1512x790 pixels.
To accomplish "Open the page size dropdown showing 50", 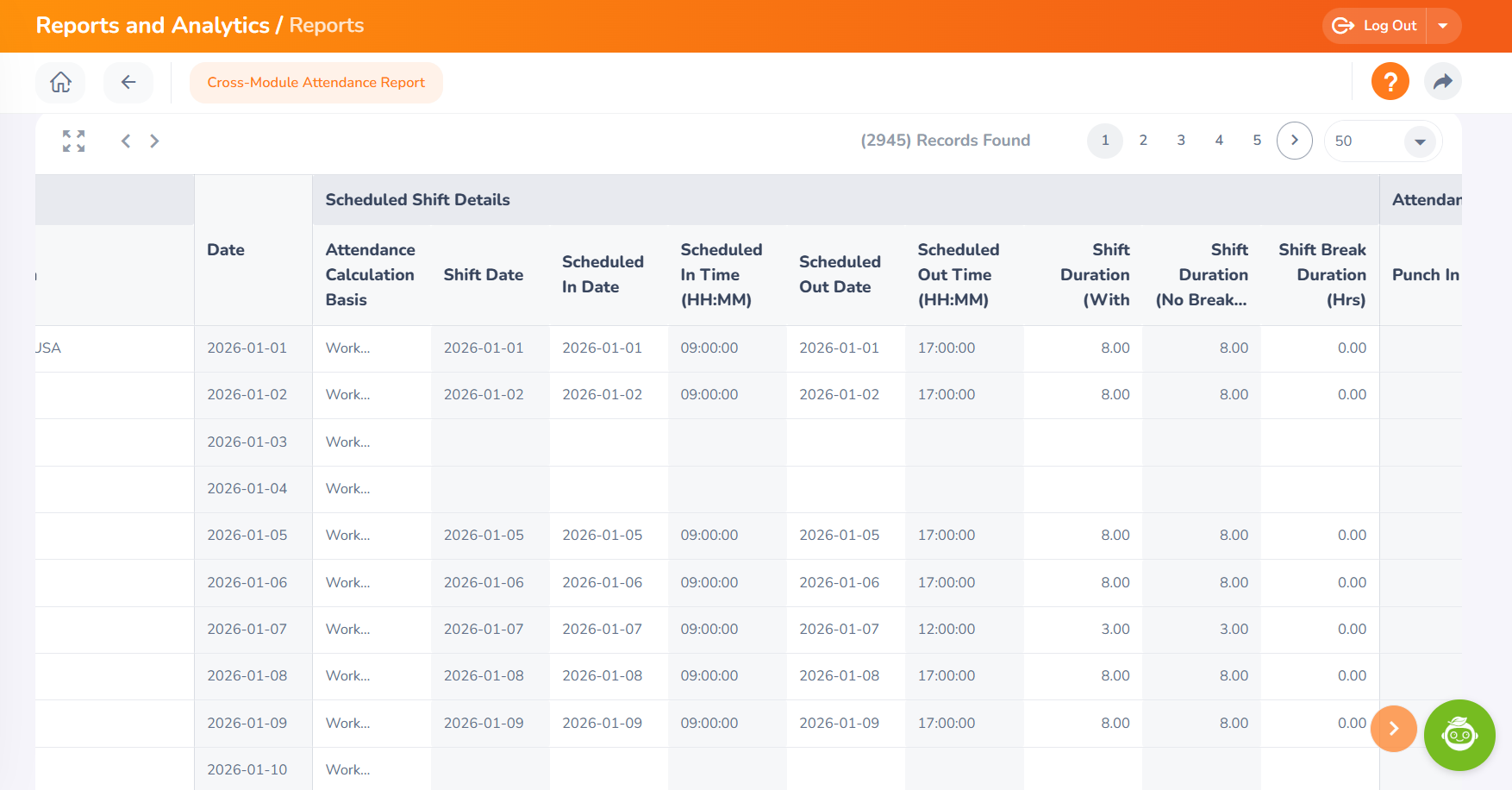I will pos(1419,141).
